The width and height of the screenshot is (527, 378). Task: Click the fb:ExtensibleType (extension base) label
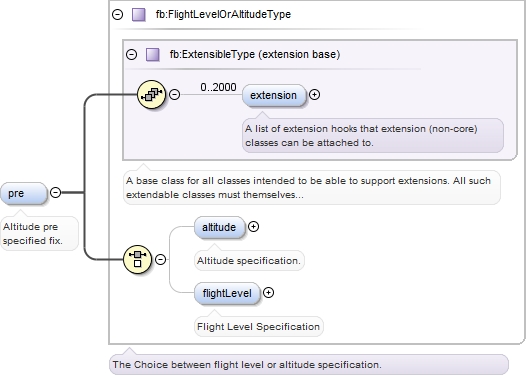coord(255,54)
